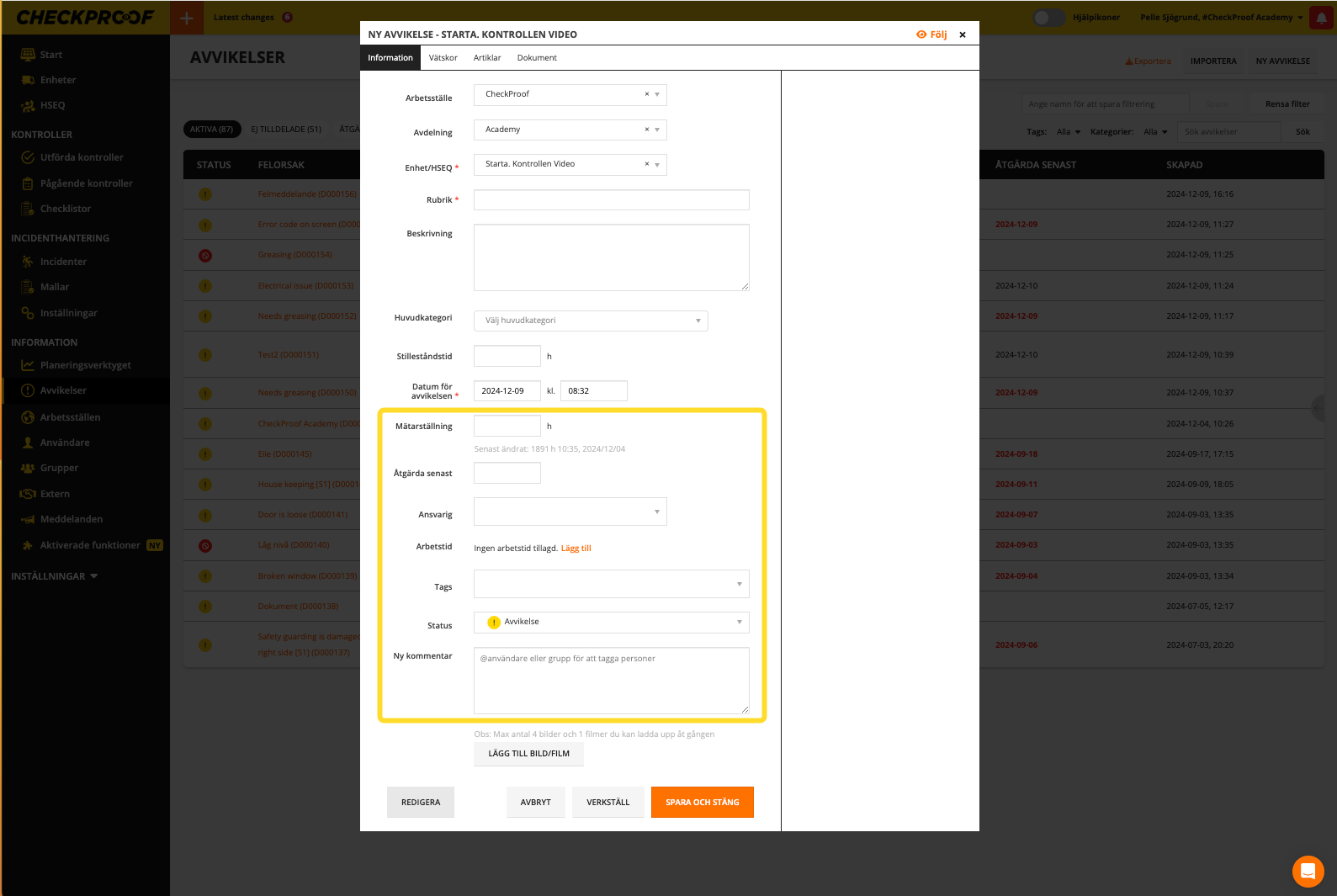Expand the Ansvarig dropdown
The height and width of the screenshot is (896, 1337).
click(x=570, y=512)
